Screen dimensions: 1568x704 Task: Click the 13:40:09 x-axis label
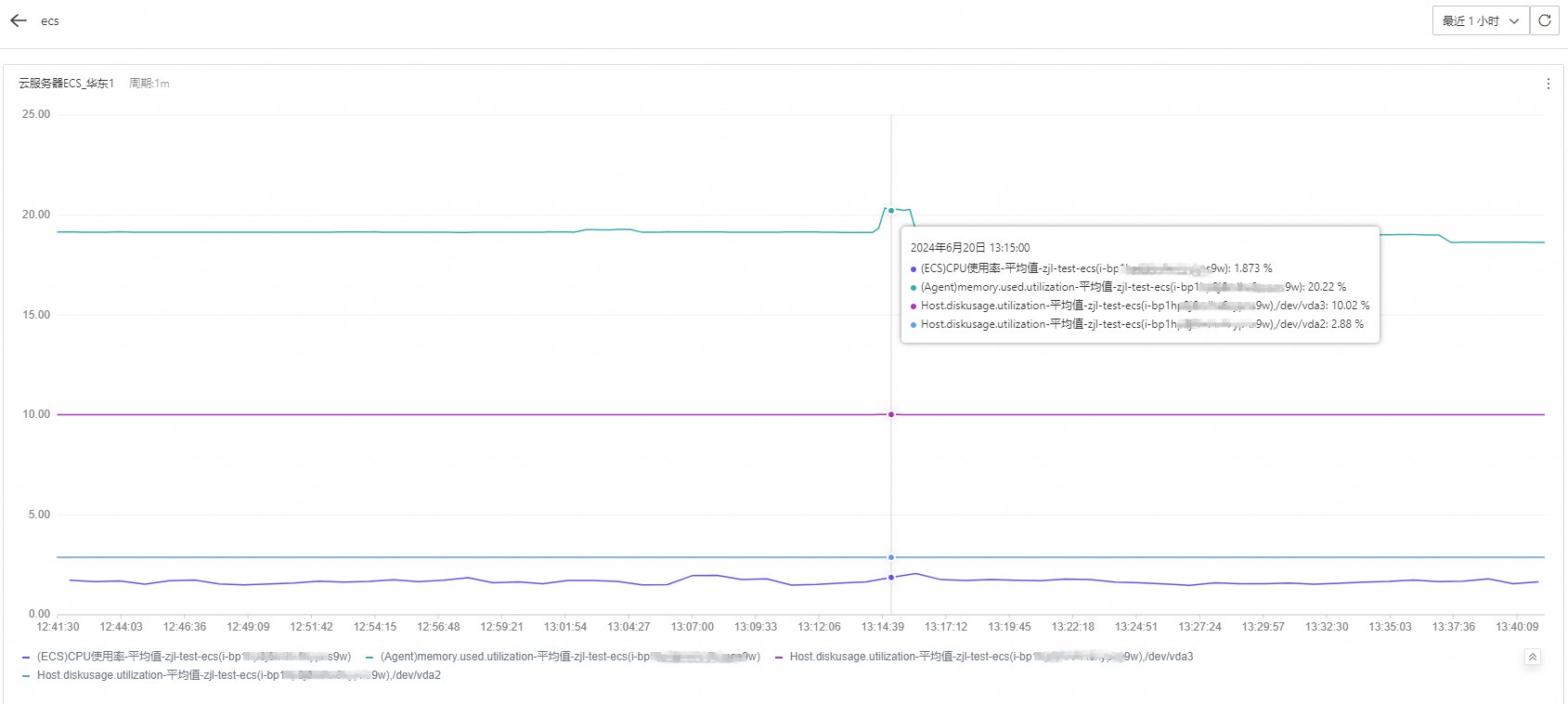point(1517,627)
